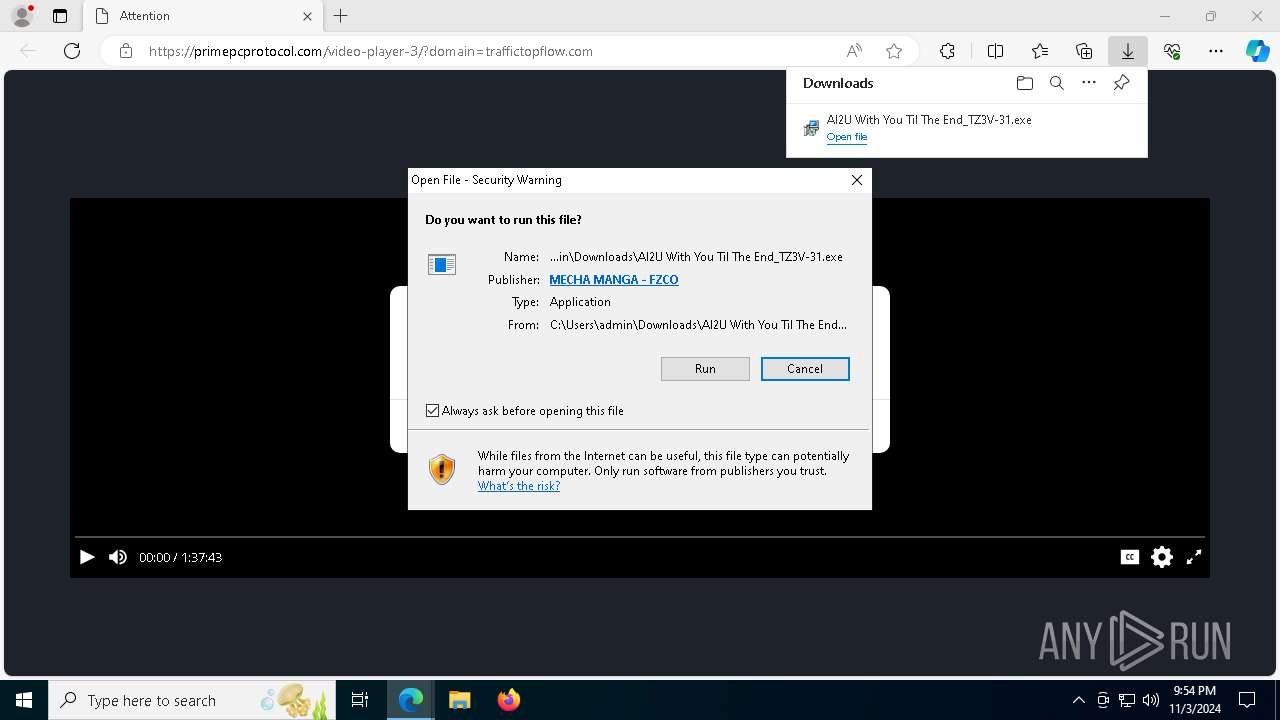The width and height of the screenshot is (1280, 720).
Task: Mute the video volume
Action: coord(118,557)
